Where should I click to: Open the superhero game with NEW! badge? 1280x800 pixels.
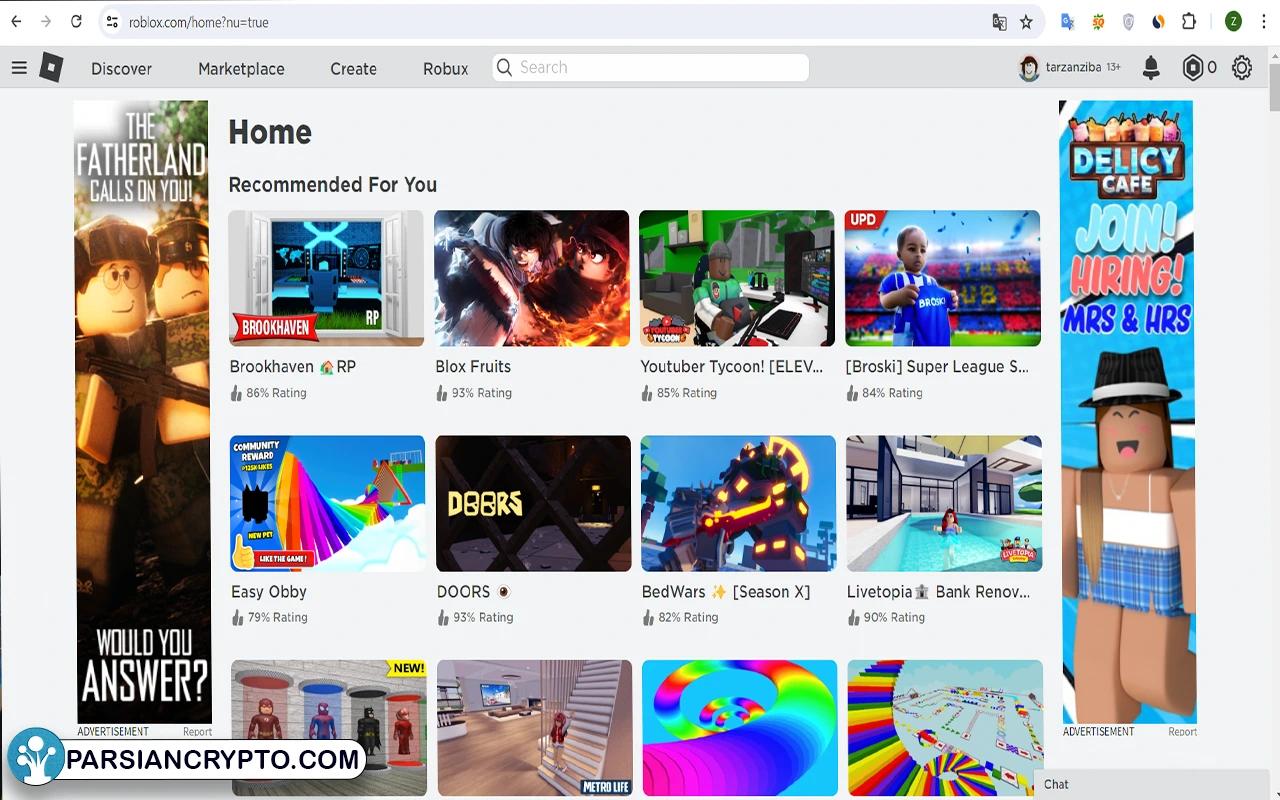[x=329, y=728]
